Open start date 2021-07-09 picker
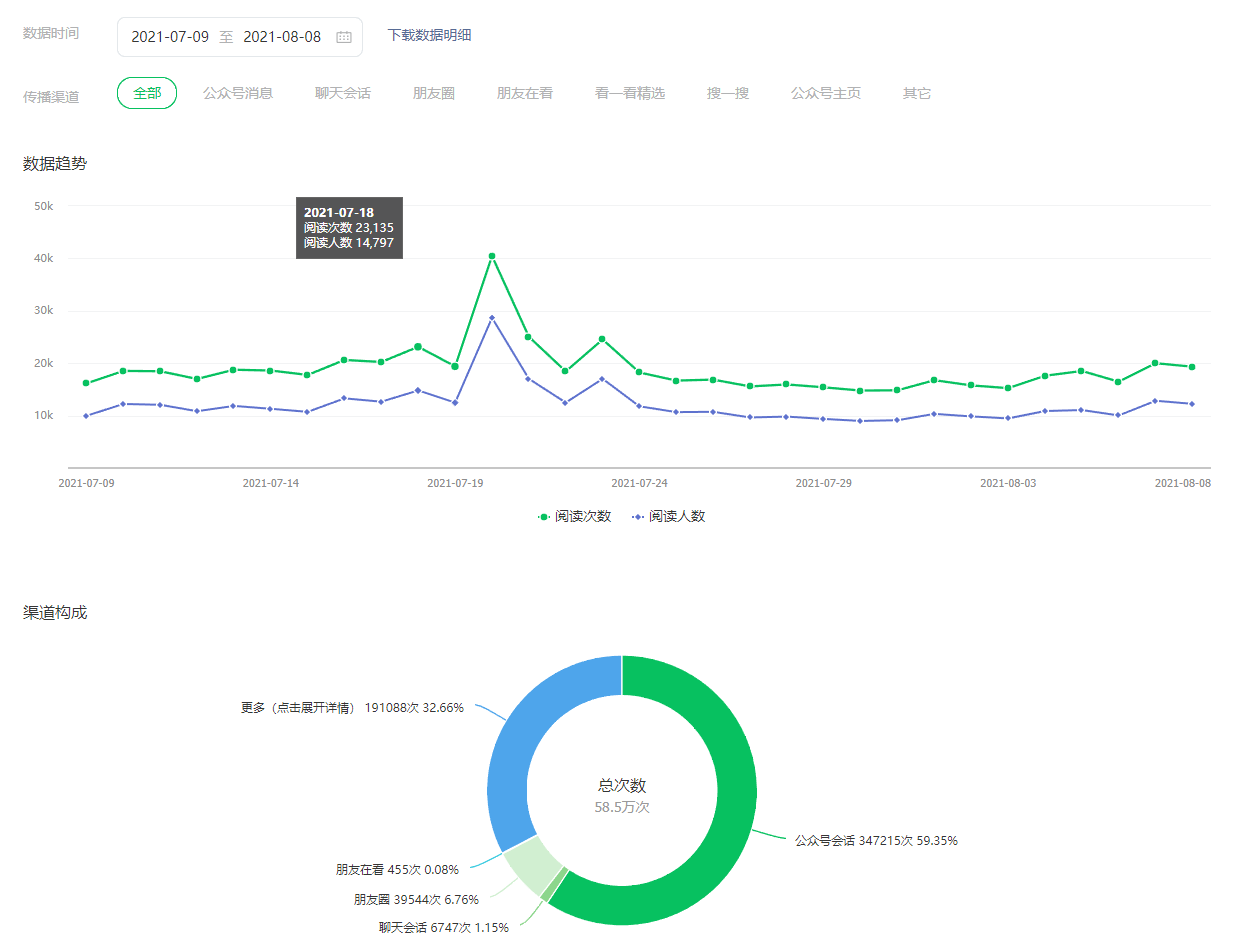The width and height of the screenshot is (1237, 933). 170,37
